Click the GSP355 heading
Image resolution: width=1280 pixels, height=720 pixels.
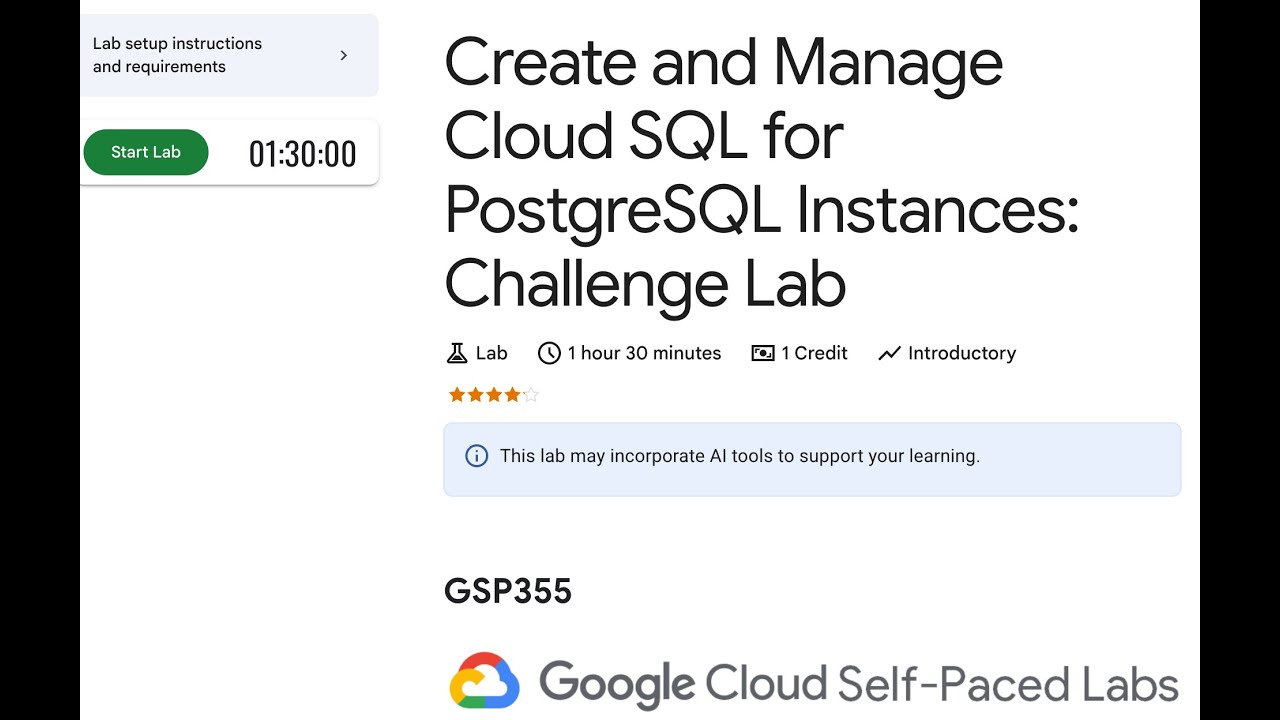tap(508, 591)
